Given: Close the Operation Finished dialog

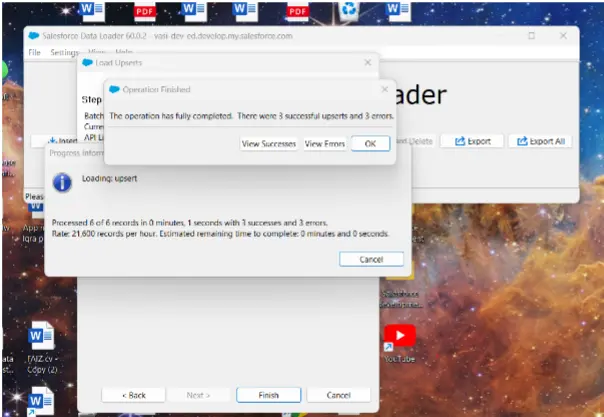Looking at the screenshot, I should pos(384,89).
